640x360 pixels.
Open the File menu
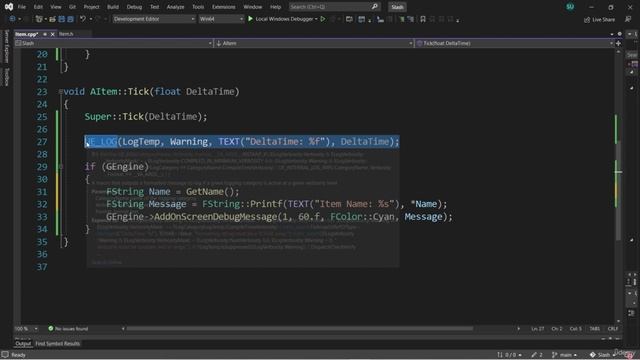coord(22,7)
